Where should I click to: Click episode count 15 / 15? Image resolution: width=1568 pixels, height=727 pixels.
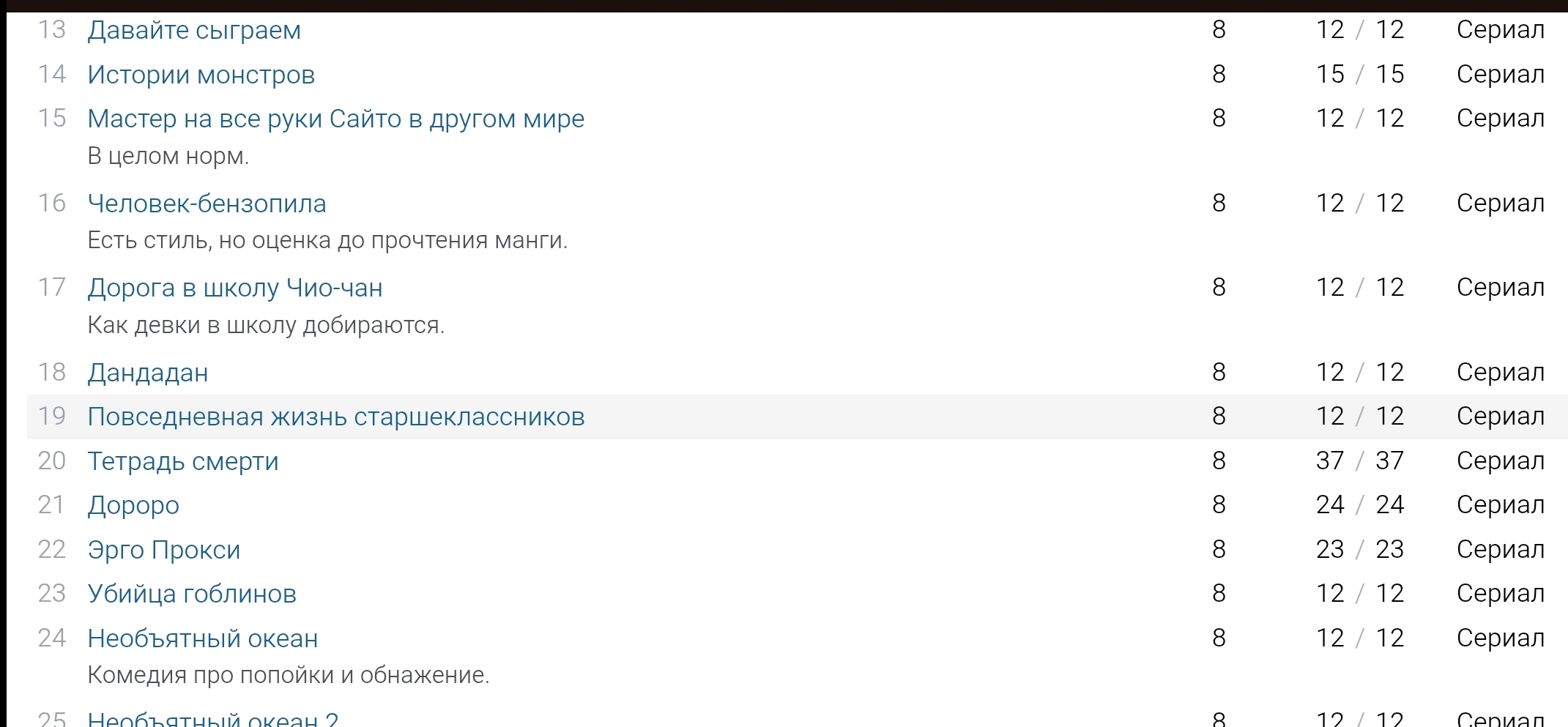[x=1359, y=75]
